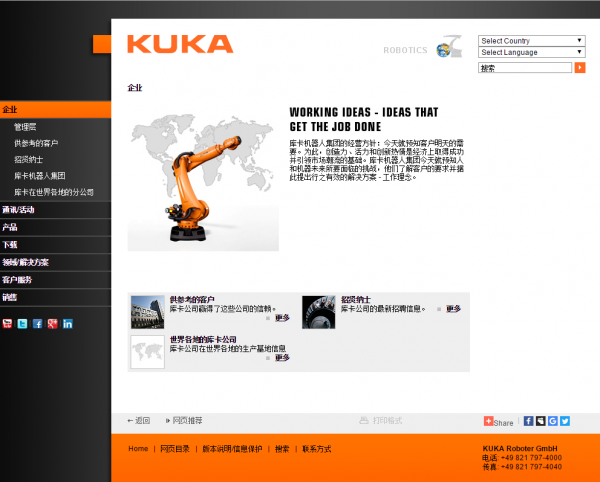Image resolution: width=600 pixels, height=482 pixels.
Task: Click the 网页目录 footer link
Action: coord(175,449)
